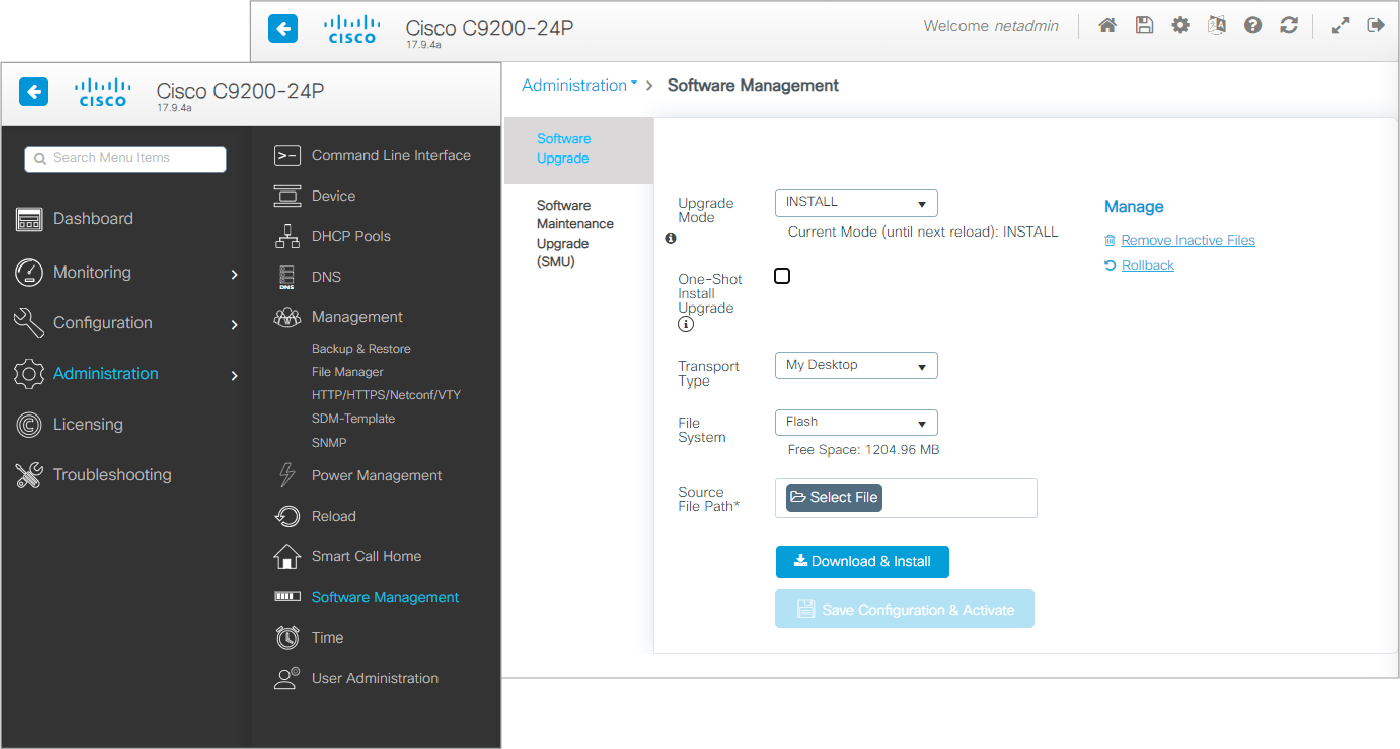The image size is (1400, 749).
Task: Click the fullscreen expand arrows icon
Action: tap(1341, 26)
